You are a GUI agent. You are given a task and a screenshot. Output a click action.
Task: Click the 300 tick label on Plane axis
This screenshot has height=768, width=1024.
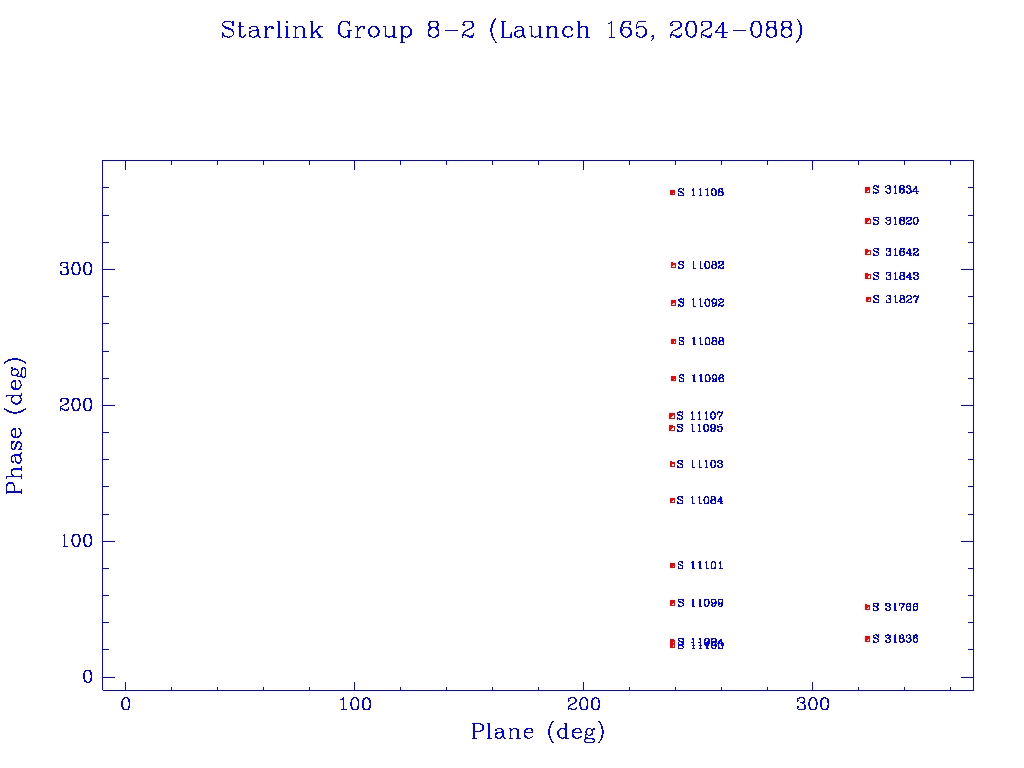(x=812, y=704)
